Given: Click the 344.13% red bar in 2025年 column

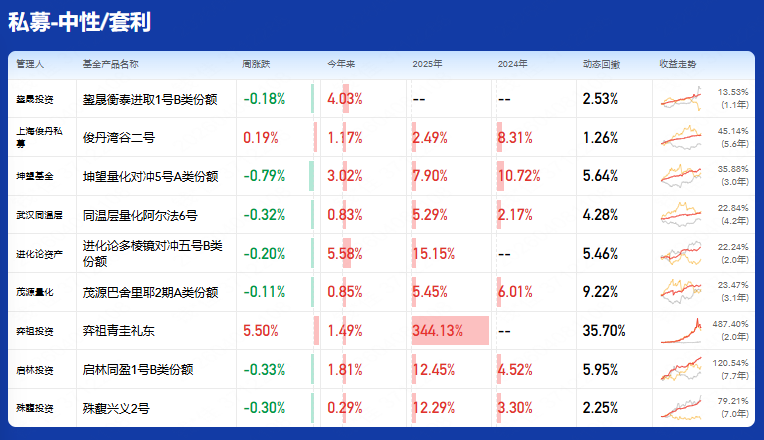Looking at the screenshot, I should coord(450,331).
